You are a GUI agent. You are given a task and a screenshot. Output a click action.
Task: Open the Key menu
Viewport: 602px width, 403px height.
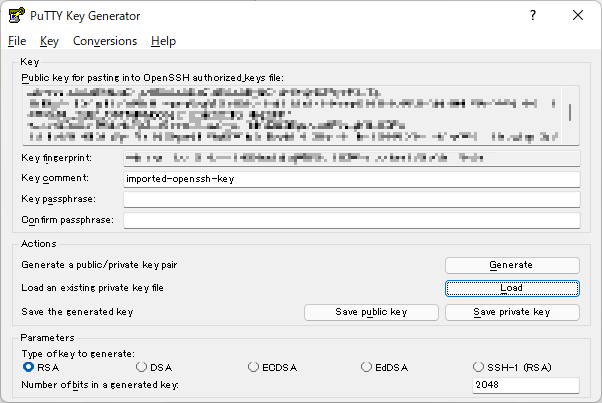pyautogui.click(x=49, y=41)
